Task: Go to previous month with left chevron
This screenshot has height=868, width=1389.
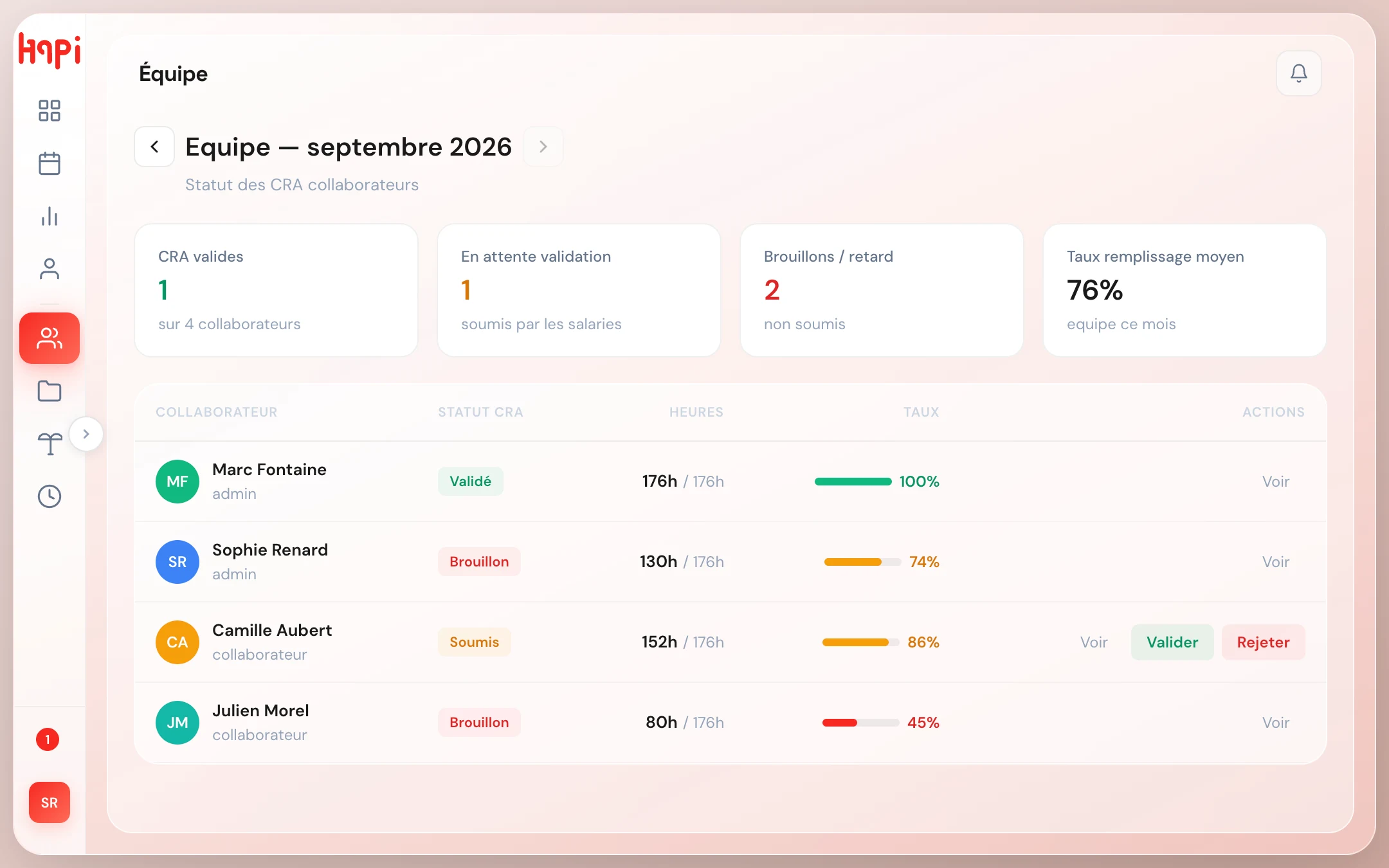Action: pyautogui.click(x=154, y=147)
